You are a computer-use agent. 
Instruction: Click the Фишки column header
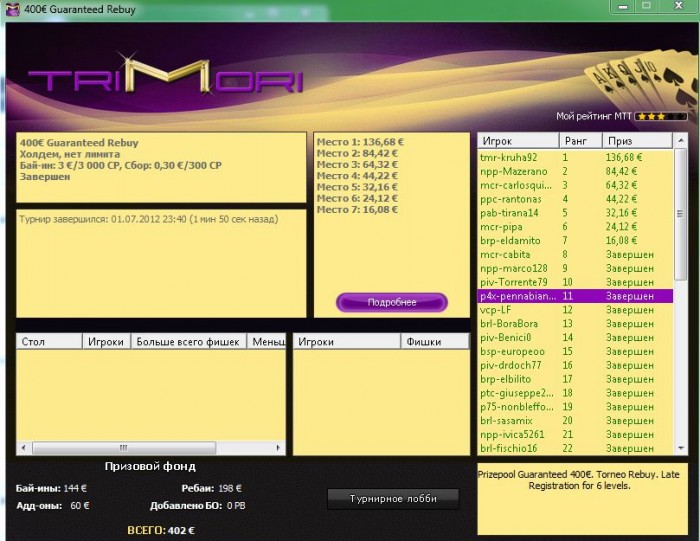click(x=435, y=341)
